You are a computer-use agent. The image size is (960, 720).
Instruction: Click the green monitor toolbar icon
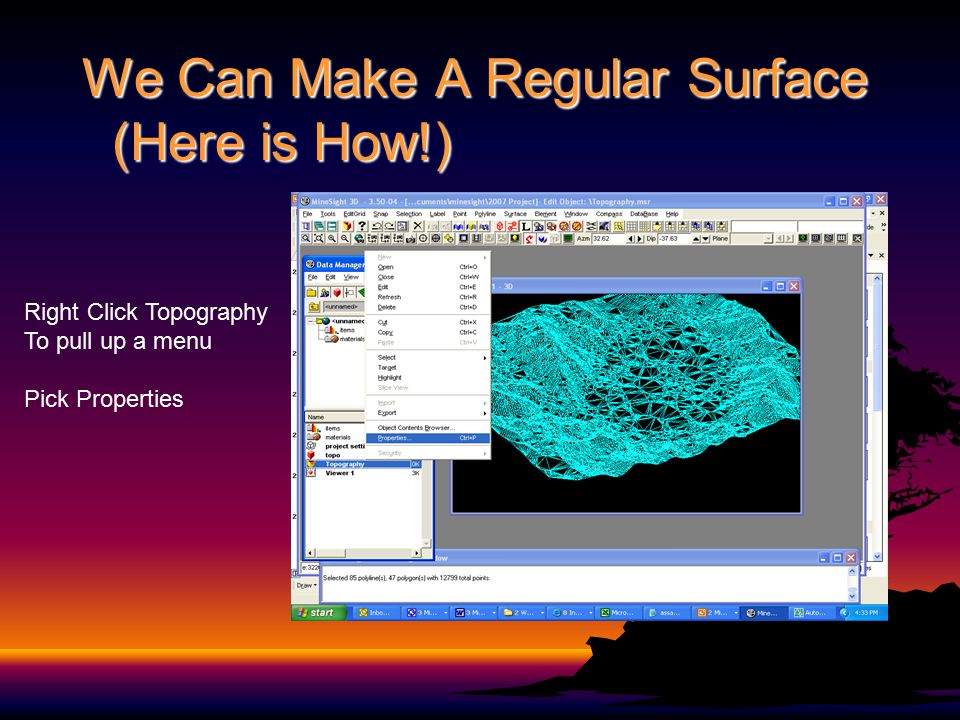[x=568, y=238]
